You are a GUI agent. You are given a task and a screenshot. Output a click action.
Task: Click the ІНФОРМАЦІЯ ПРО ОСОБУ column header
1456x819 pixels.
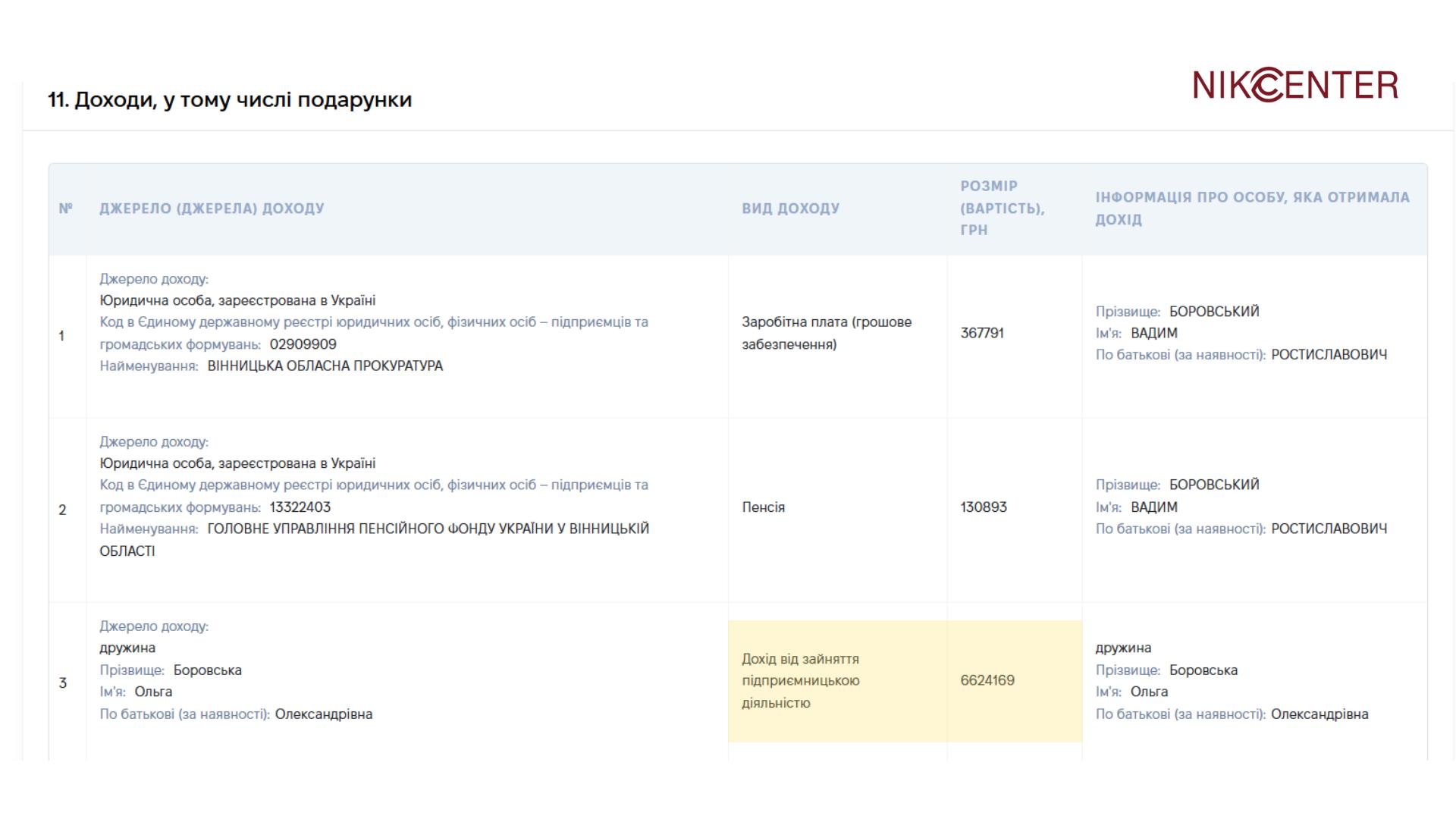pyautogui.click(x=1252, y=209)
